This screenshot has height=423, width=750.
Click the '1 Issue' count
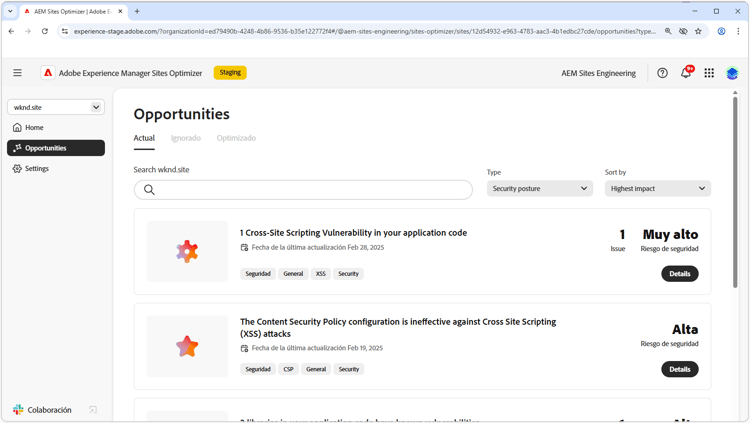tap(618, 240)
